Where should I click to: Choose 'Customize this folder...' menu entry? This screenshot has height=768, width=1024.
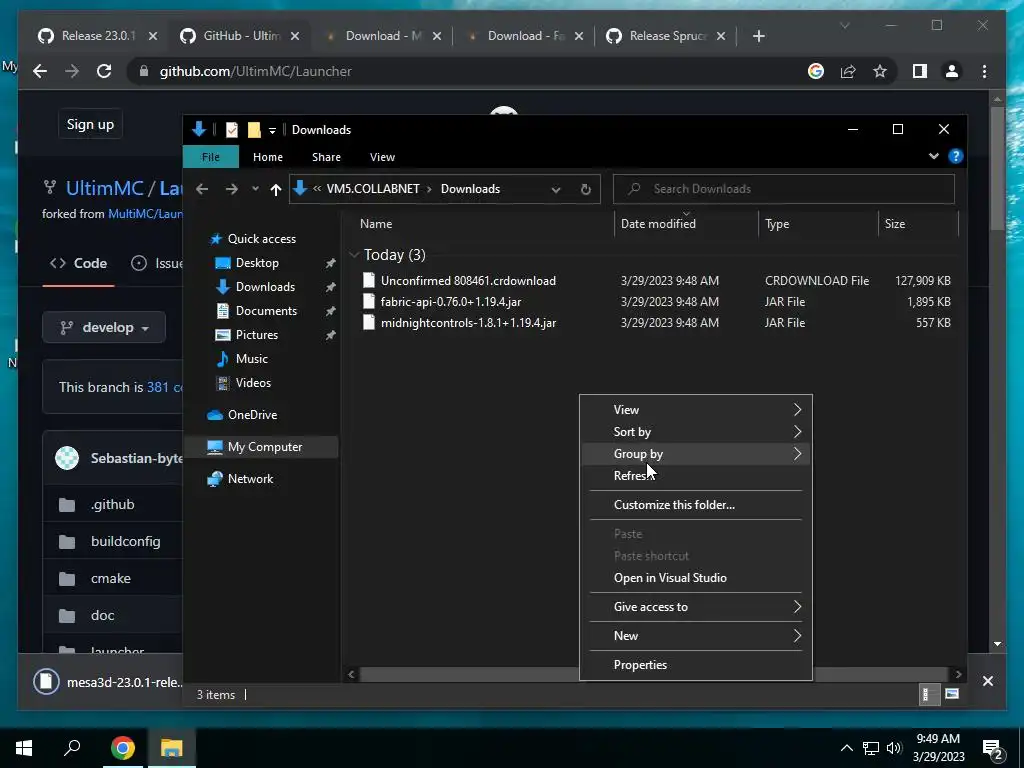click(696, 505)
